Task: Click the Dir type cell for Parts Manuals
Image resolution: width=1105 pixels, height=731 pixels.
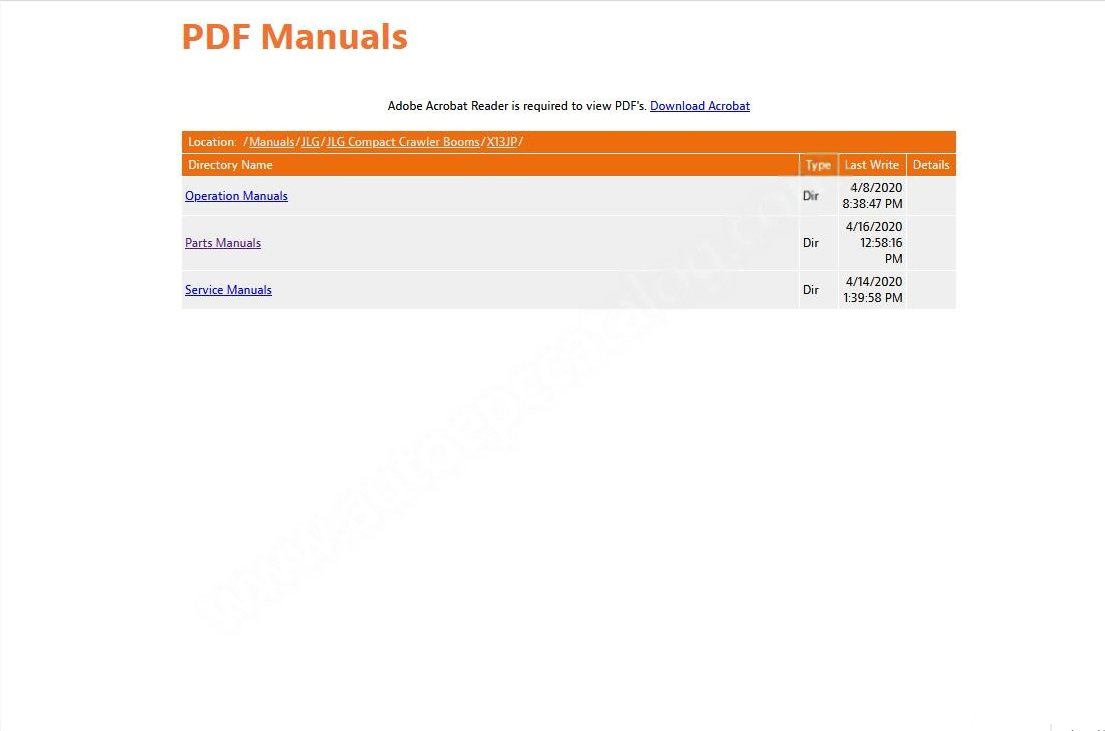Action: (x=811, y=243)
